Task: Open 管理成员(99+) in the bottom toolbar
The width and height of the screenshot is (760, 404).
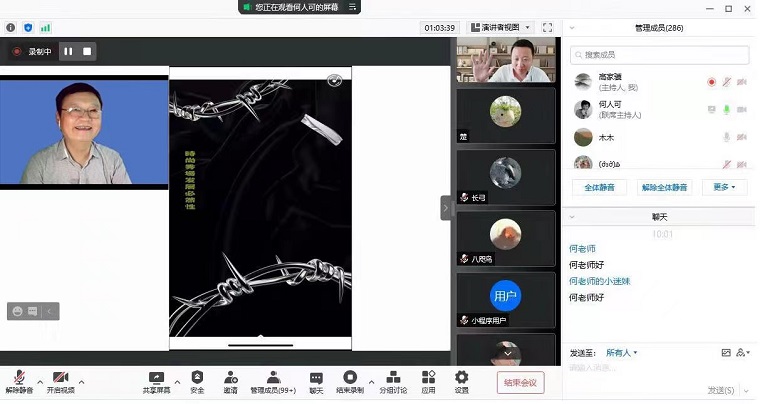Action: coord(272,378)
